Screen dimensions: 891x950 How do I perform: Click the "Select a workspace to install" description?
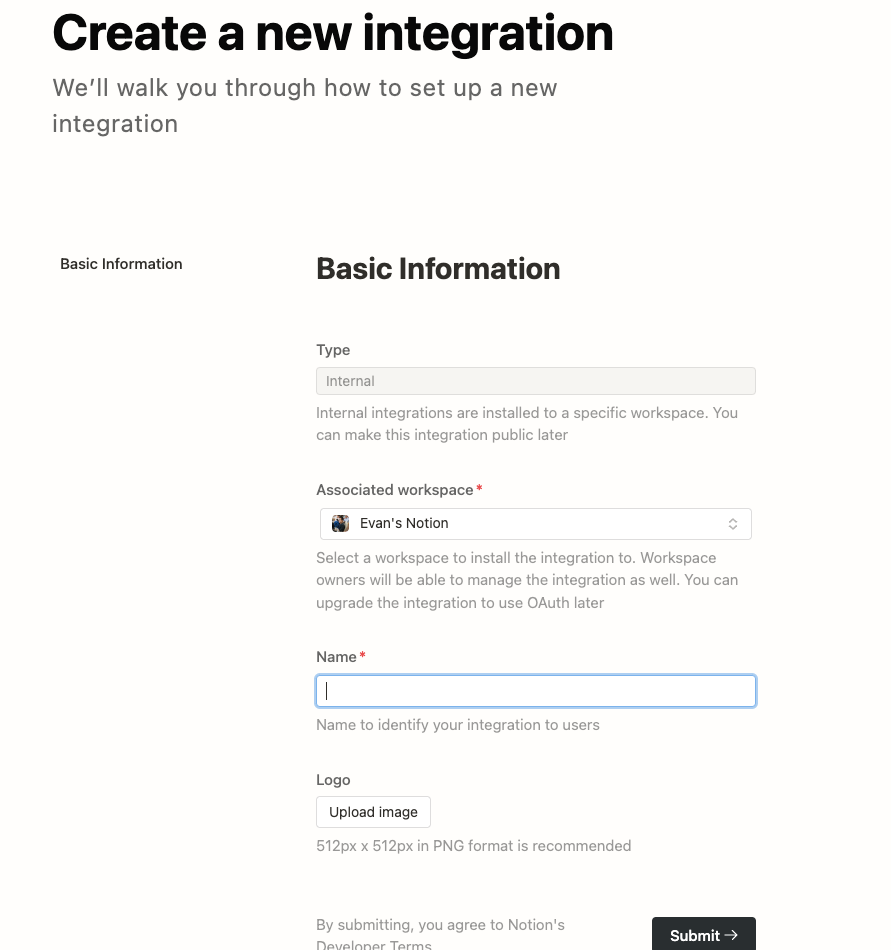tap(527, 580)
